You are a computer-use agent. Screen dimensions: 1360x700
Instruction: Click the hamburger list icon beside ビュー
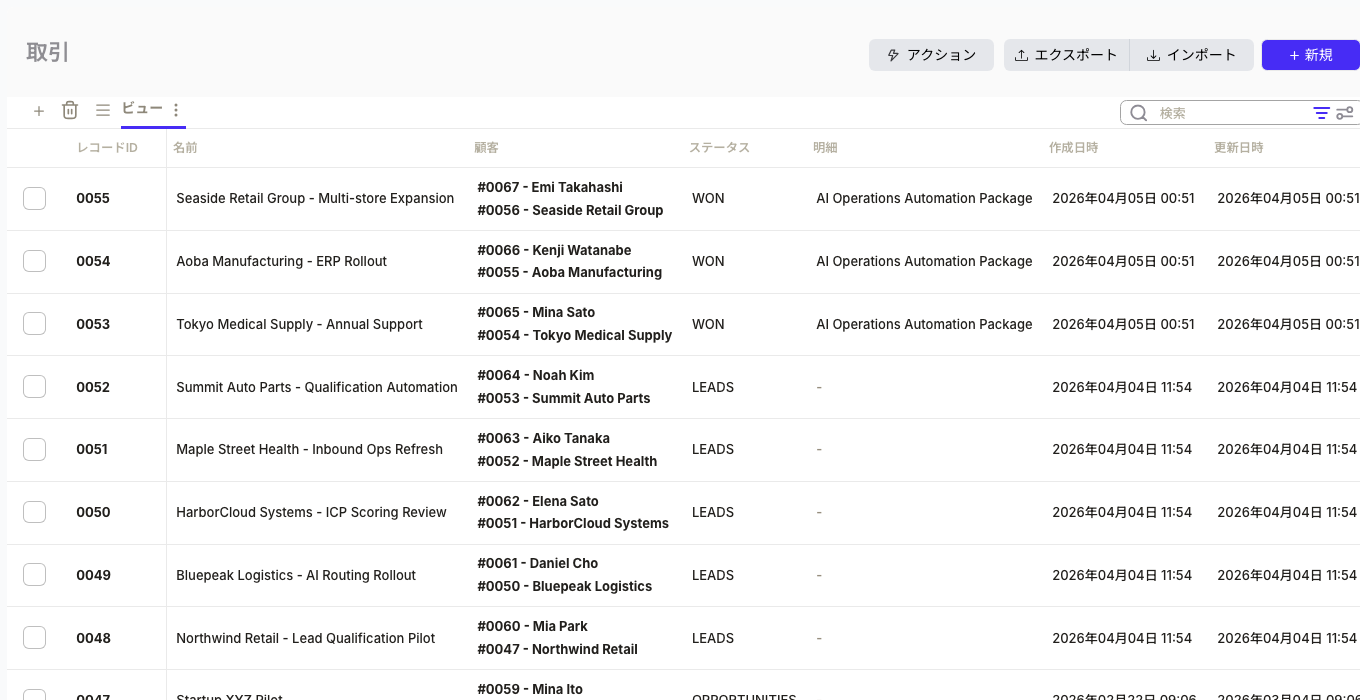103,110
